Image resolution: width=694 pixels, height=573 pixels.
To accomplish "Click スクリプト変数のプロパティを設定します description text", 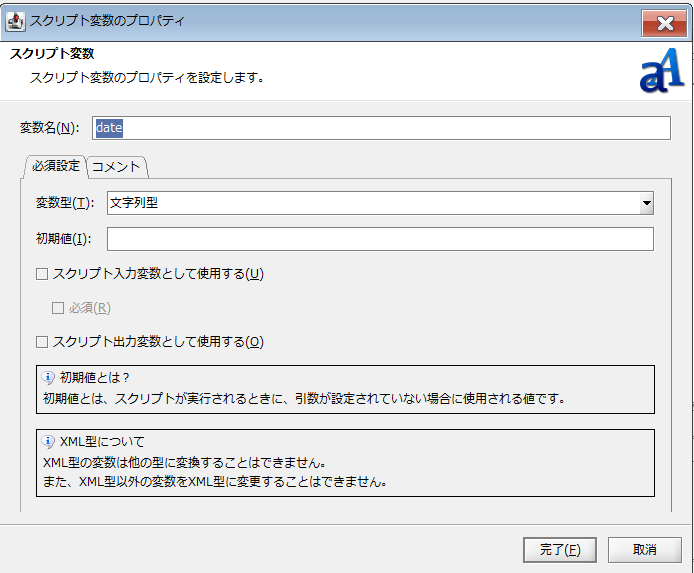I will coord(147,78).
